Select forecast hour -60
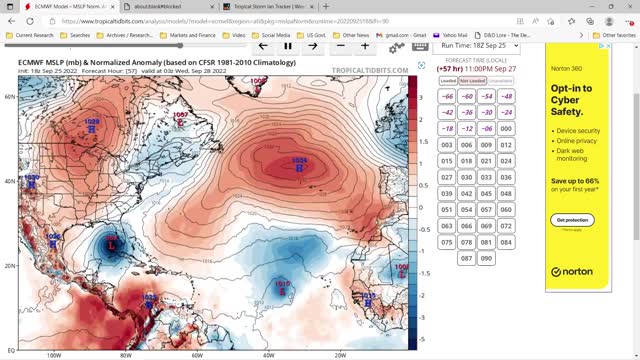Screen dimensions: 640x360 point(467,96)
